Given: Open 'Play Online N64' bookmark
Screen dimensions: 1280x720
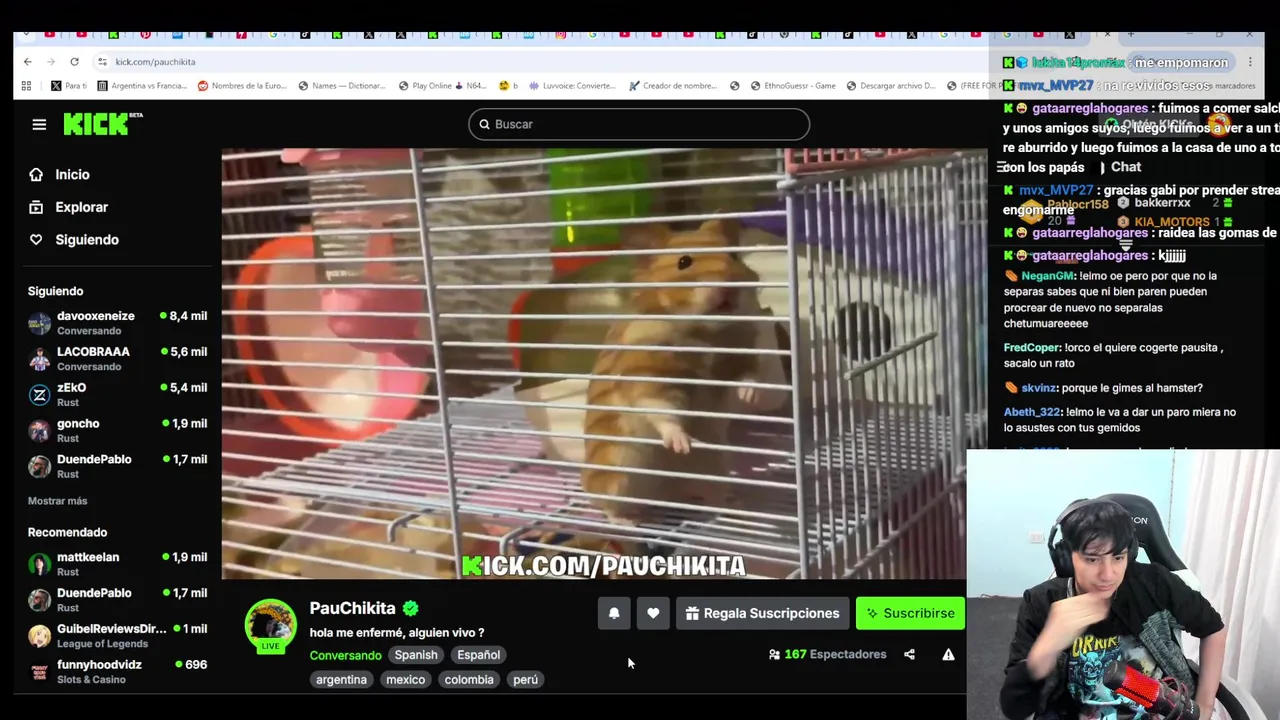Looking at the screenshot, I should point(442,86).
